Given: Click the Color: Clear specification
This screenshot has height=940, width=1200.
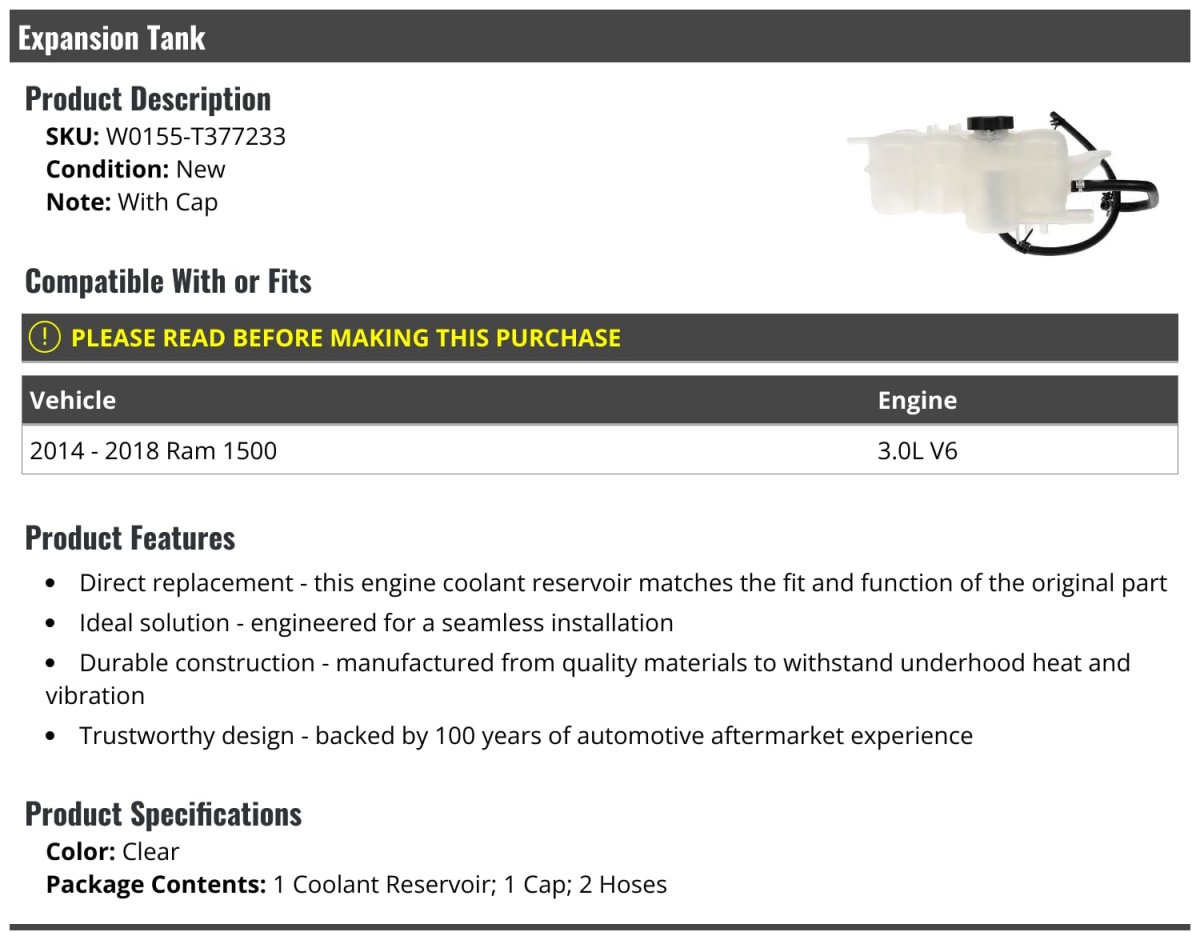Looking at the screenshot, I should click(x=113, y=852).
